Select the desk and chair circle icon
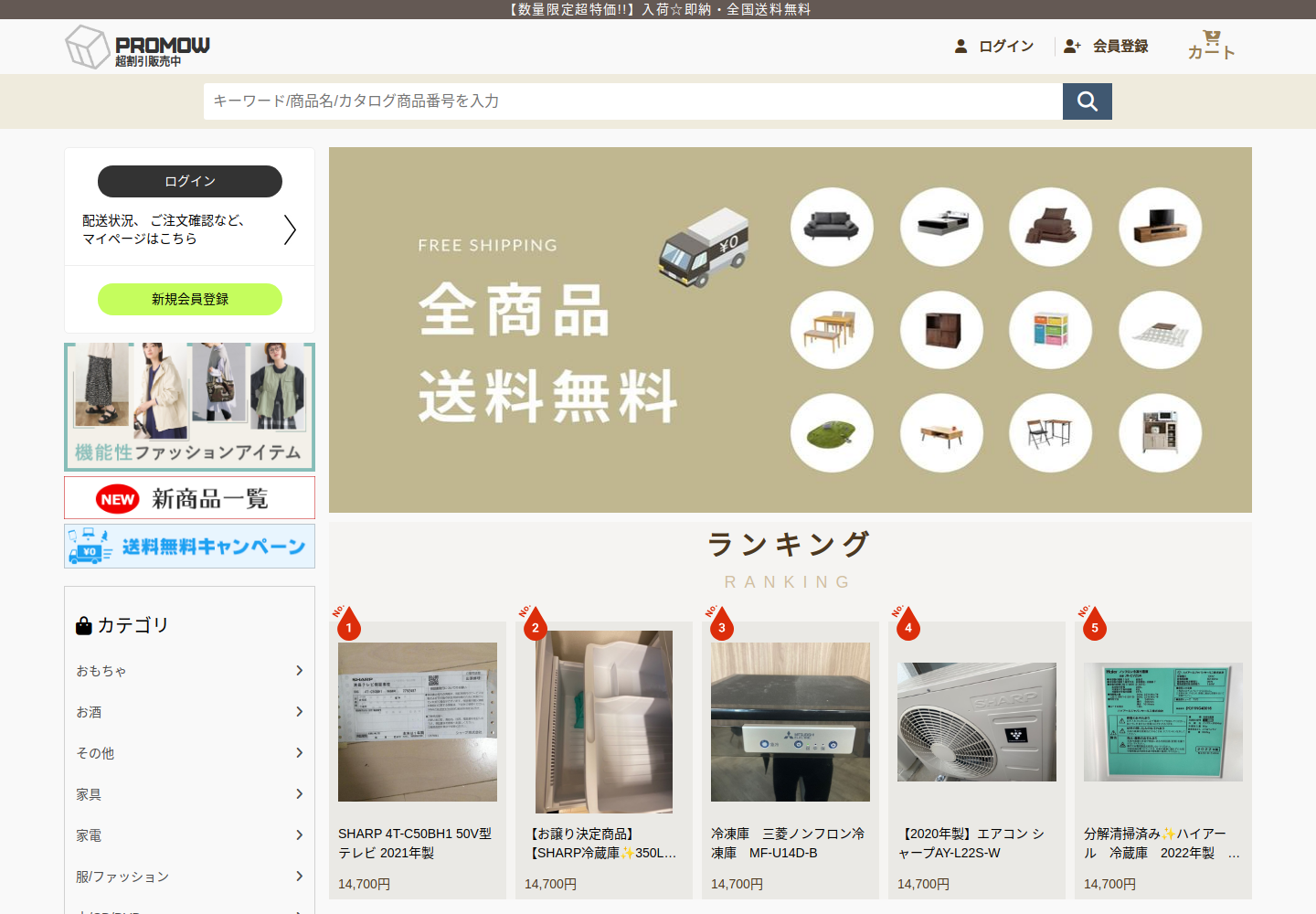Image resolution: width=1316 pixels, height=914 pixels. (x=1051, y=433)
